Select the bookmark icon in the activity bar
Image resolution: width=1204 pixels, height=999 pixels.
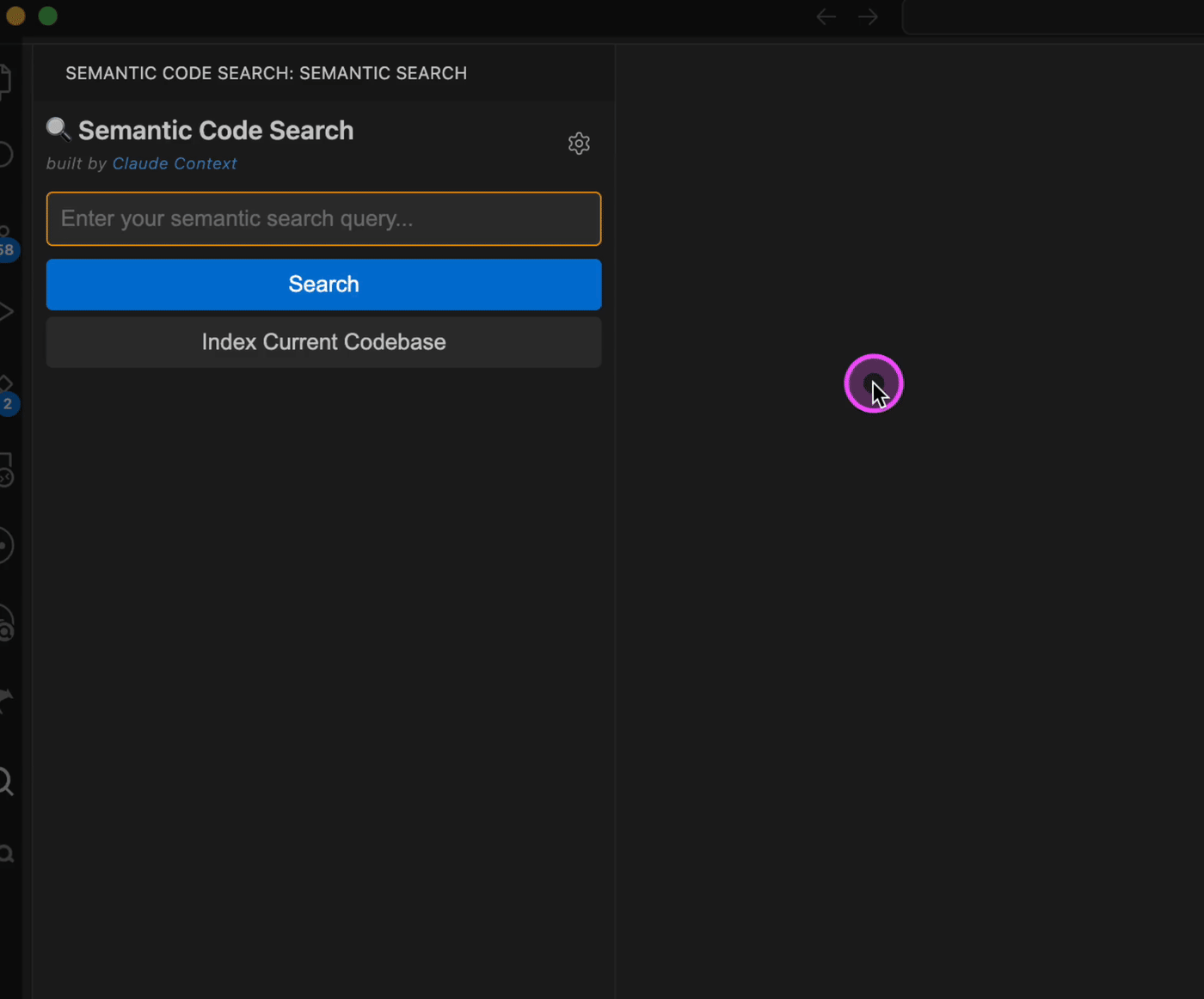coord(5,699)
